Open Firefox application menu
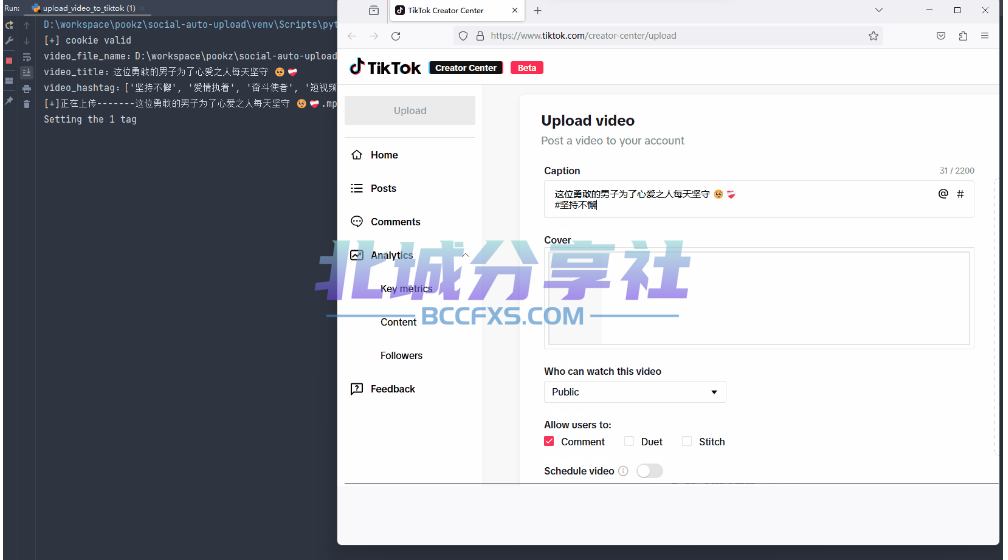 (x=984, y=36)
